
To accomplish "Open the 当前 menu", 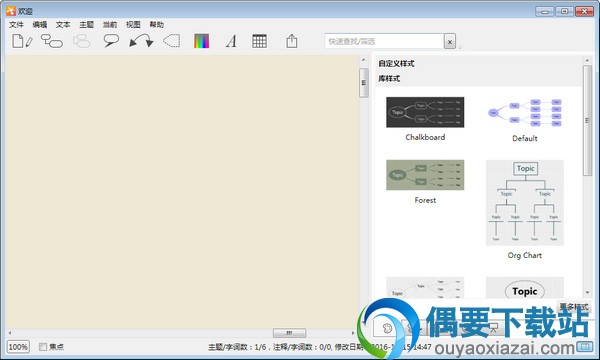I will (110, 24).
